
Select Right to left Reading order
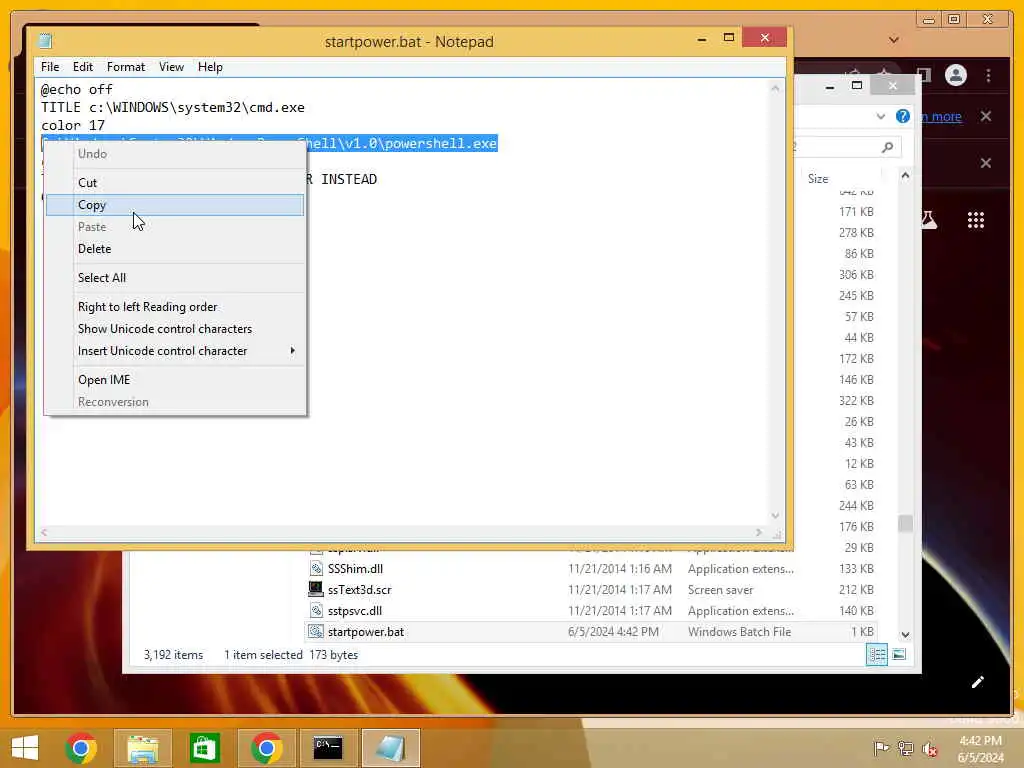pos(175,307)
